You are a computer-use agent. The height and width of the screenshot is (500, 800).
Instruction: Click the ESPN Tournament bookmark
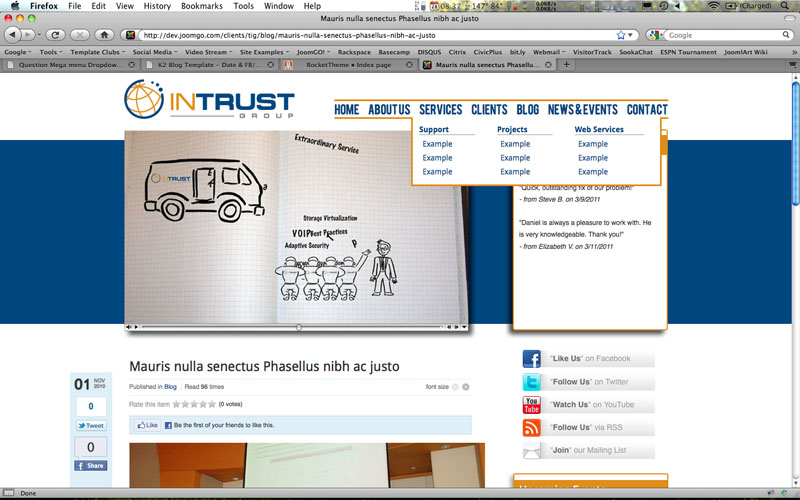[x=688, y=52]
